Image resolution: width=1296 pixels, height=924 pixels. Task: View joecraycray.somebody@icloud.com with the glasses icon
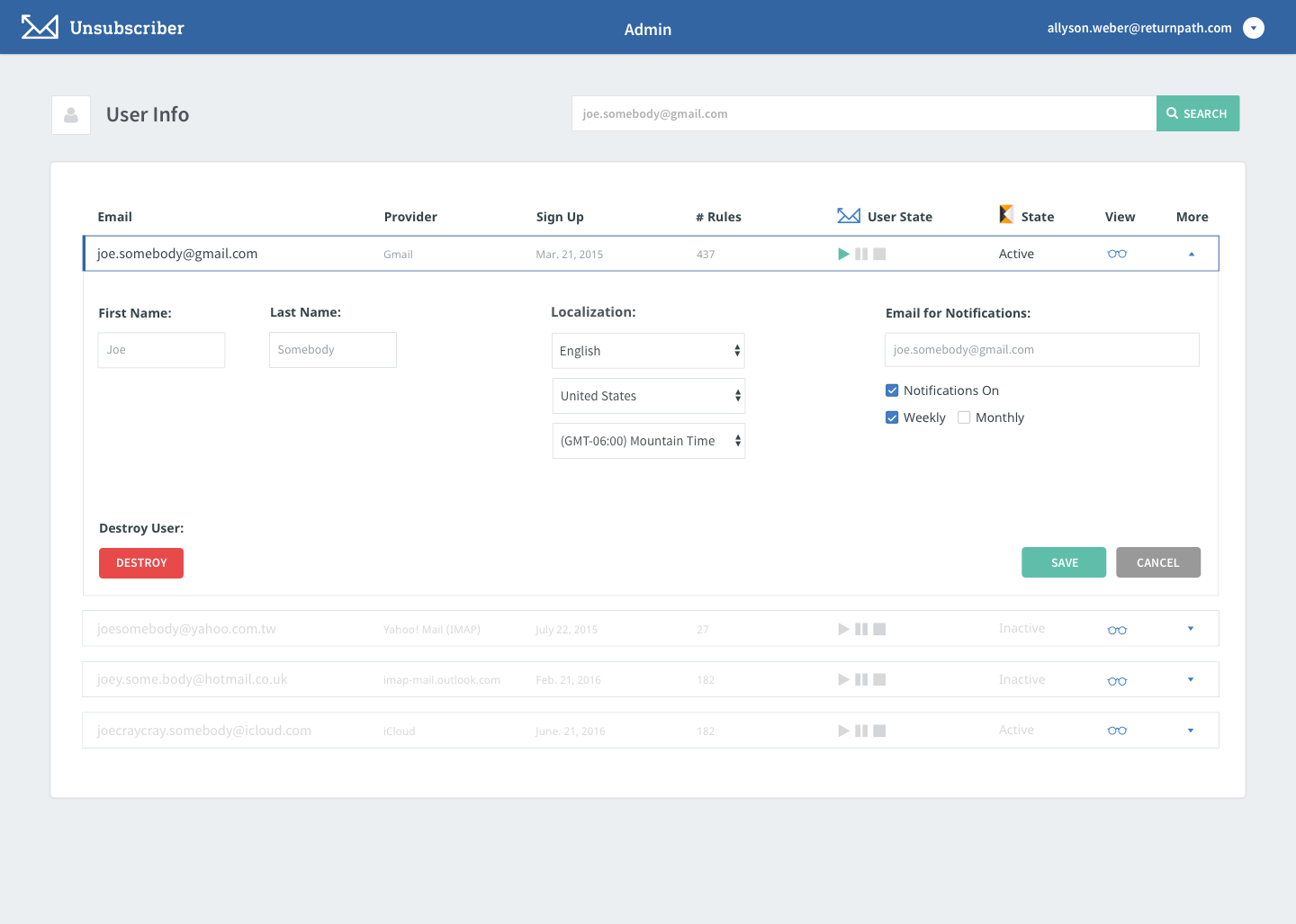pyautogui.click(x=1117, y=731)
